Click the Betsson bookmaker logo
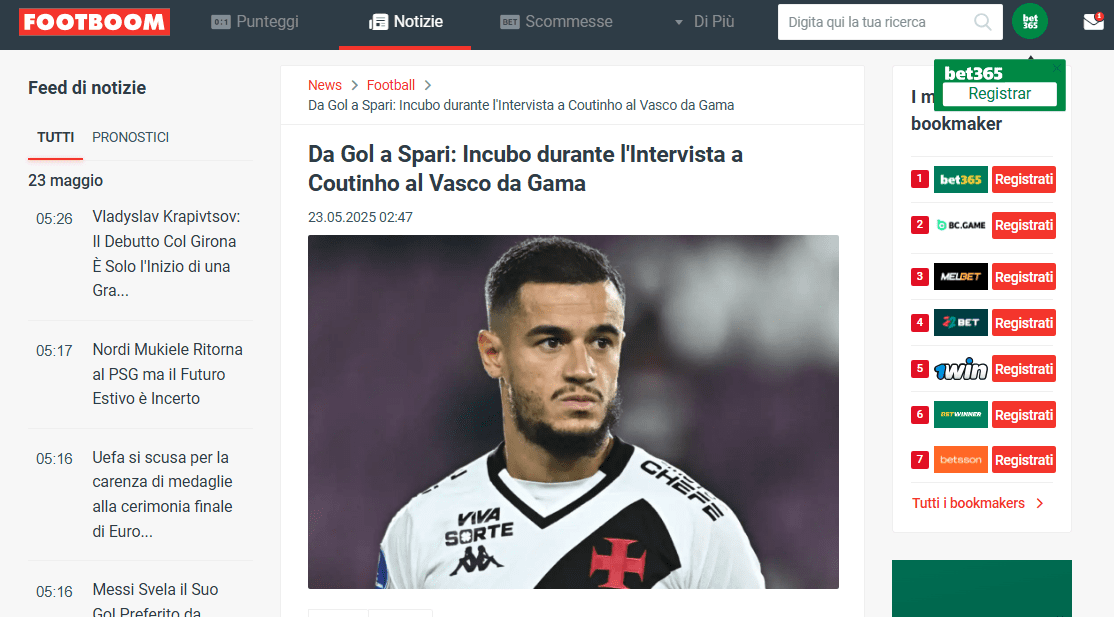 [x=961, y=459]
